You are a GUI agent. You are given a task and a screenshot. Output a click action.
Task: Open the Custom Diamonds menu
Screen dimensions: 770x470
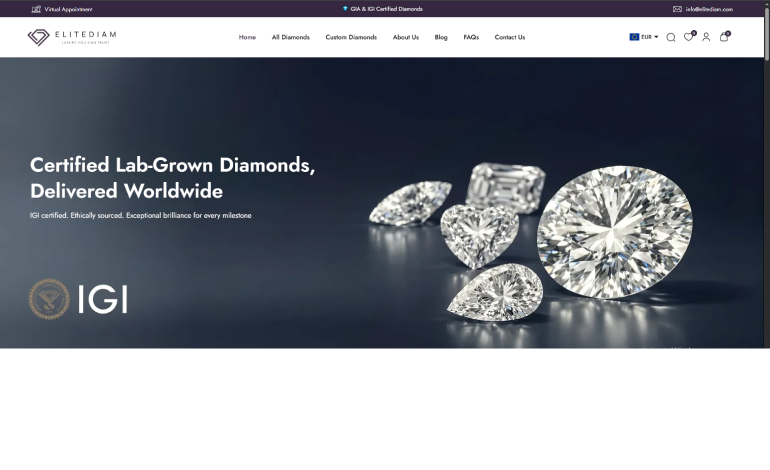[351, 37]
